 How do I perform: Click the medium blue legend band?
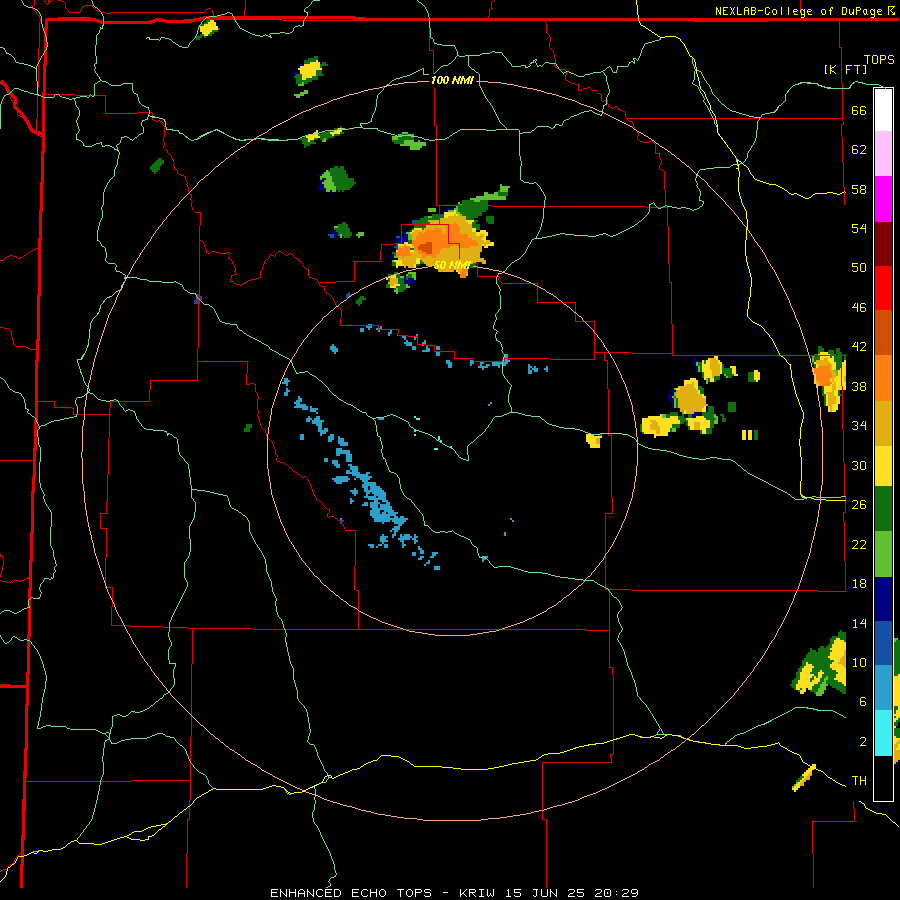click(x=883, y=643)
